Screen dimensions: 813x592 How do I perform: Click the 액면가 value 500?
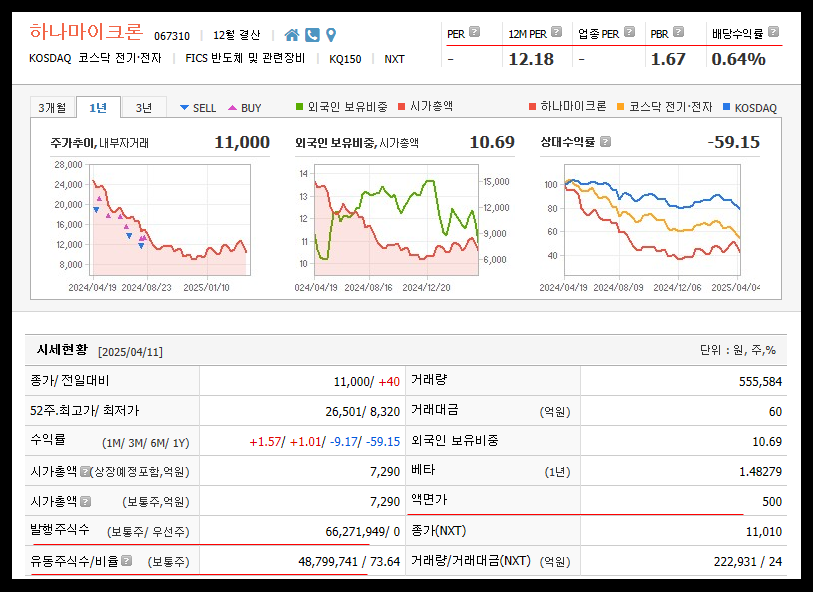772,502
